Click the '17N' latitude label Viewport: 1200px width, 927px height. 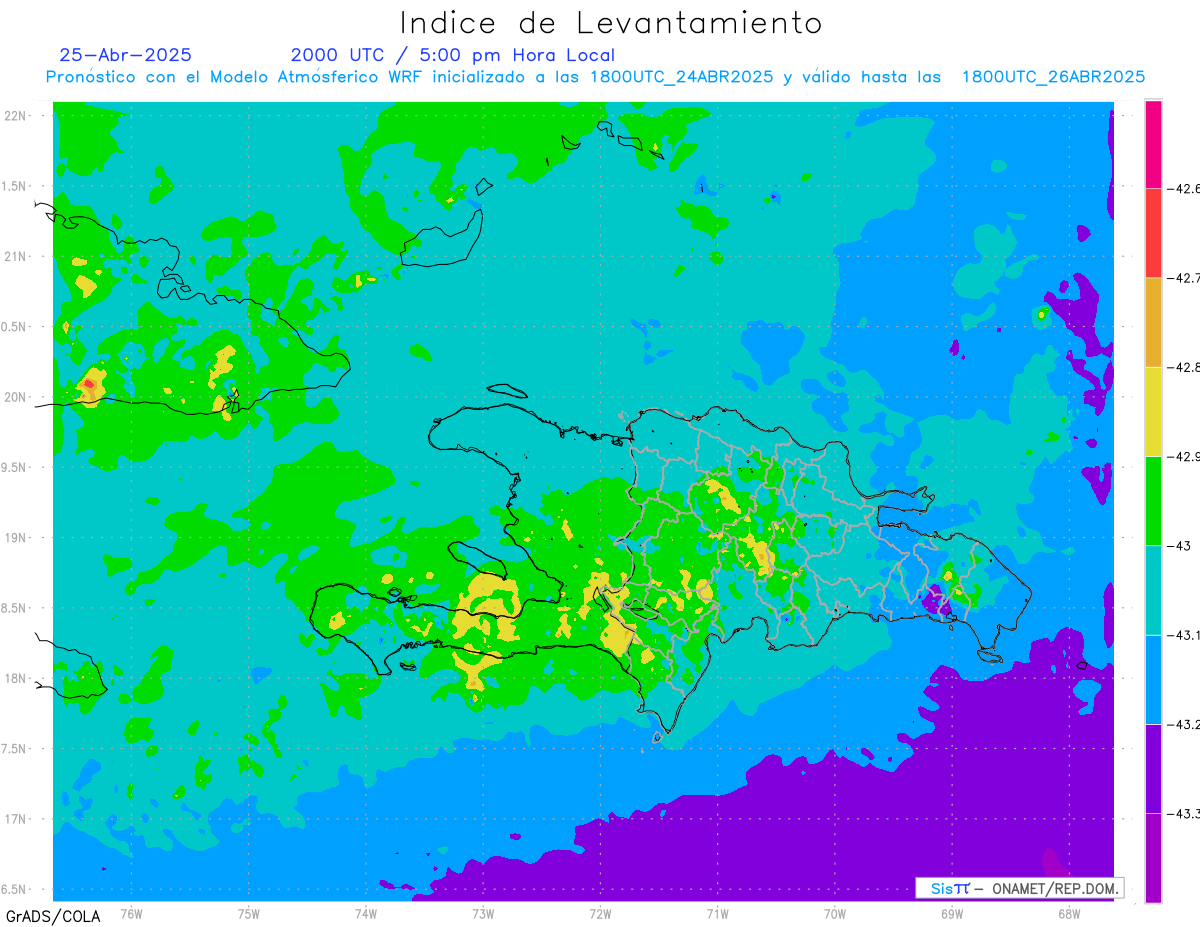pos(17,819)
